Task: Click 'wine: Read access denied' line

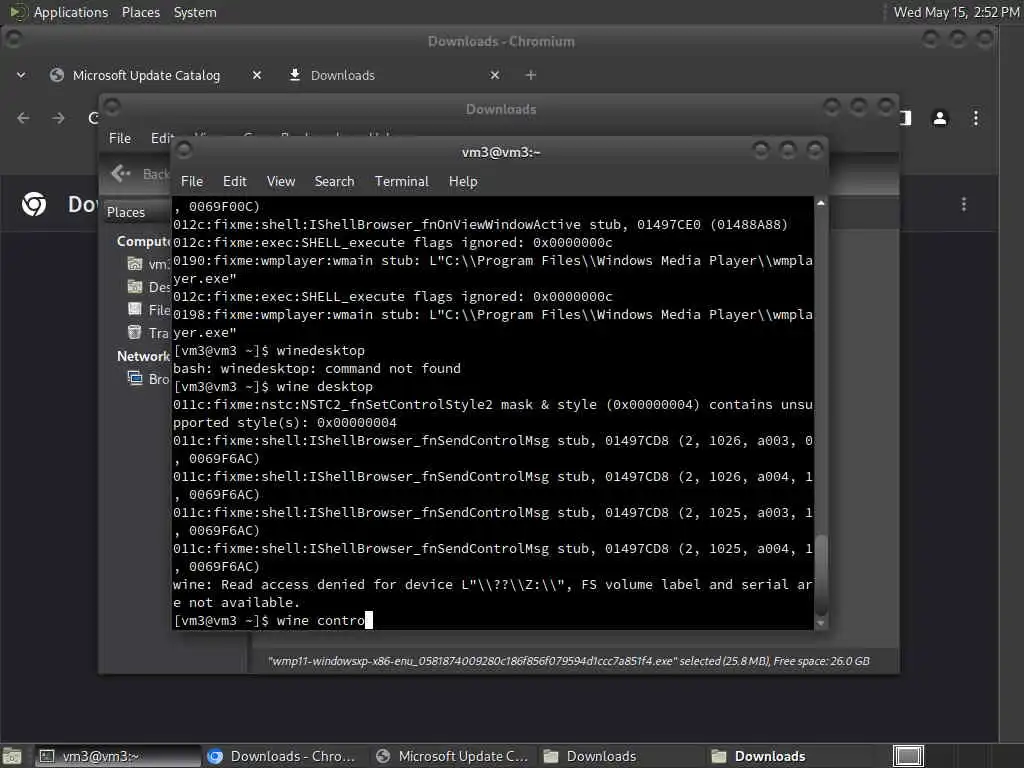Action: pyautogui.click(x=493, y=594)
